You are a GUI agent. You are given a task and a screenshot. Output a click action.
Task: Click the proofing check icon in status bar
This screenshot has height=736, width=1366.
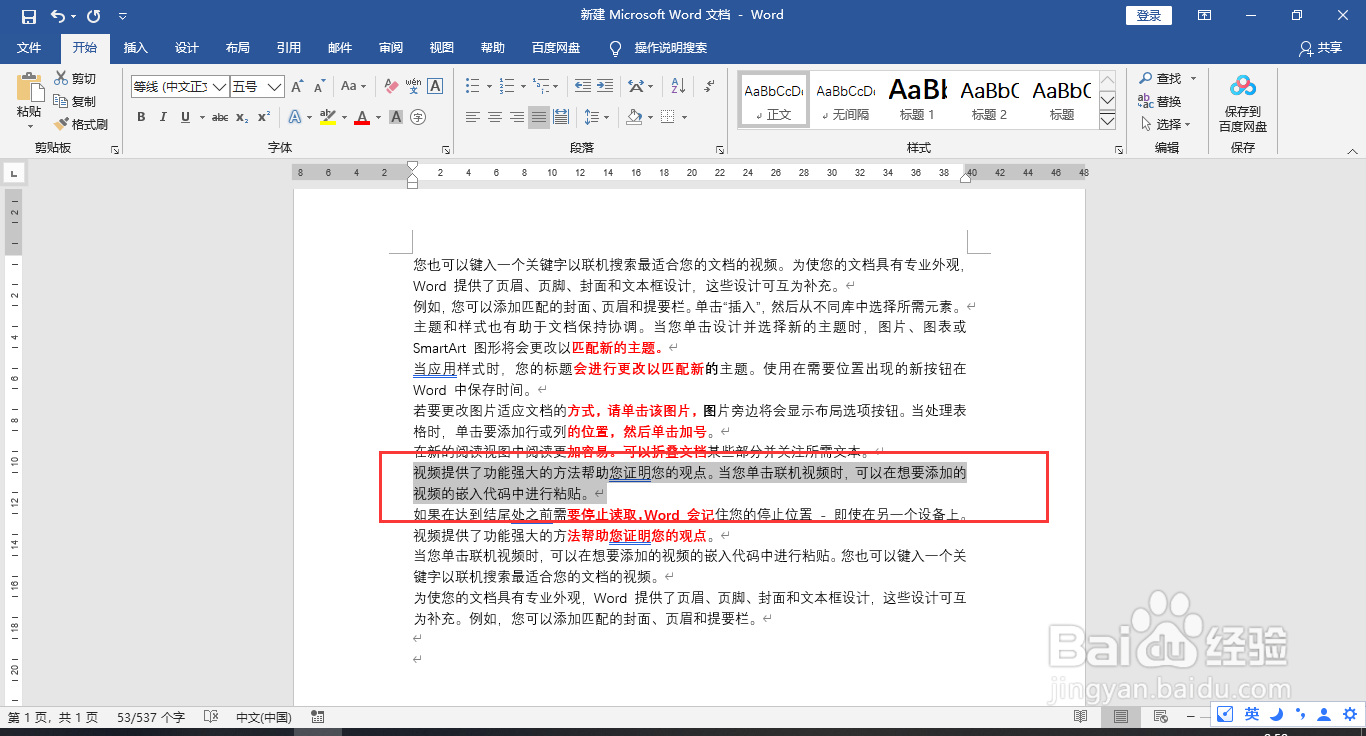[x=210, y=717]
